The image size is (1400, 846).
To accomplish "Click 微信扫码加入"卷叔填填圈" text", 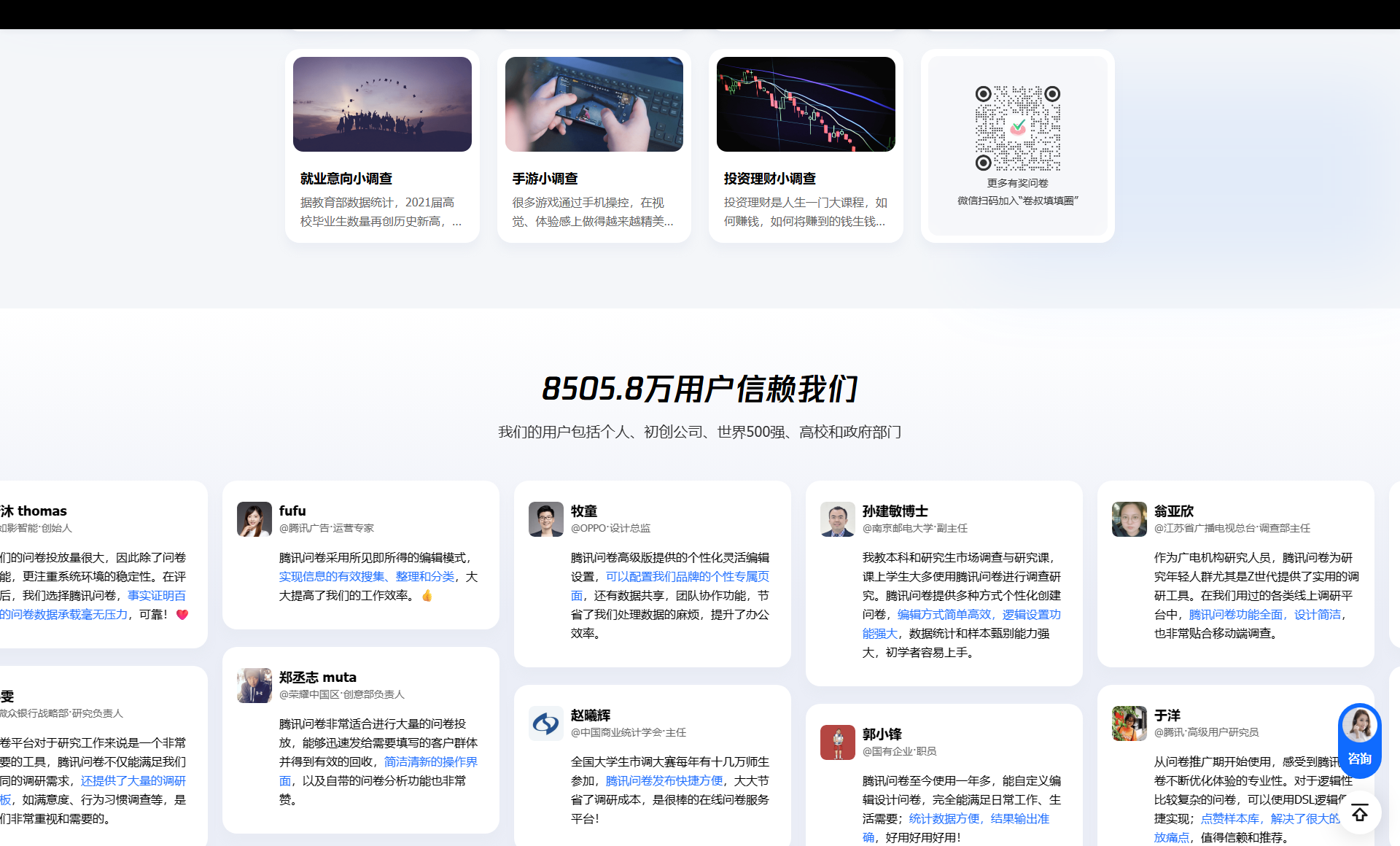I will 1018,201.
